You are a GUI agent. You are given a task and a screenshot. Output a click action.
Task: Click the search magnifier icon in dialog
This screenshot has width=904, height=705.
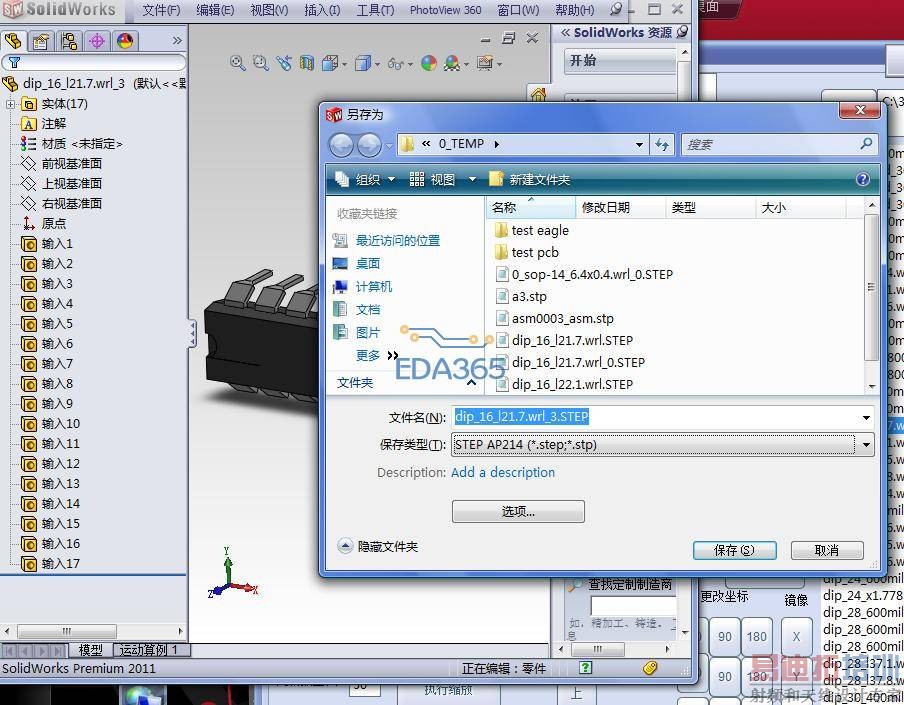pos(866,144)
